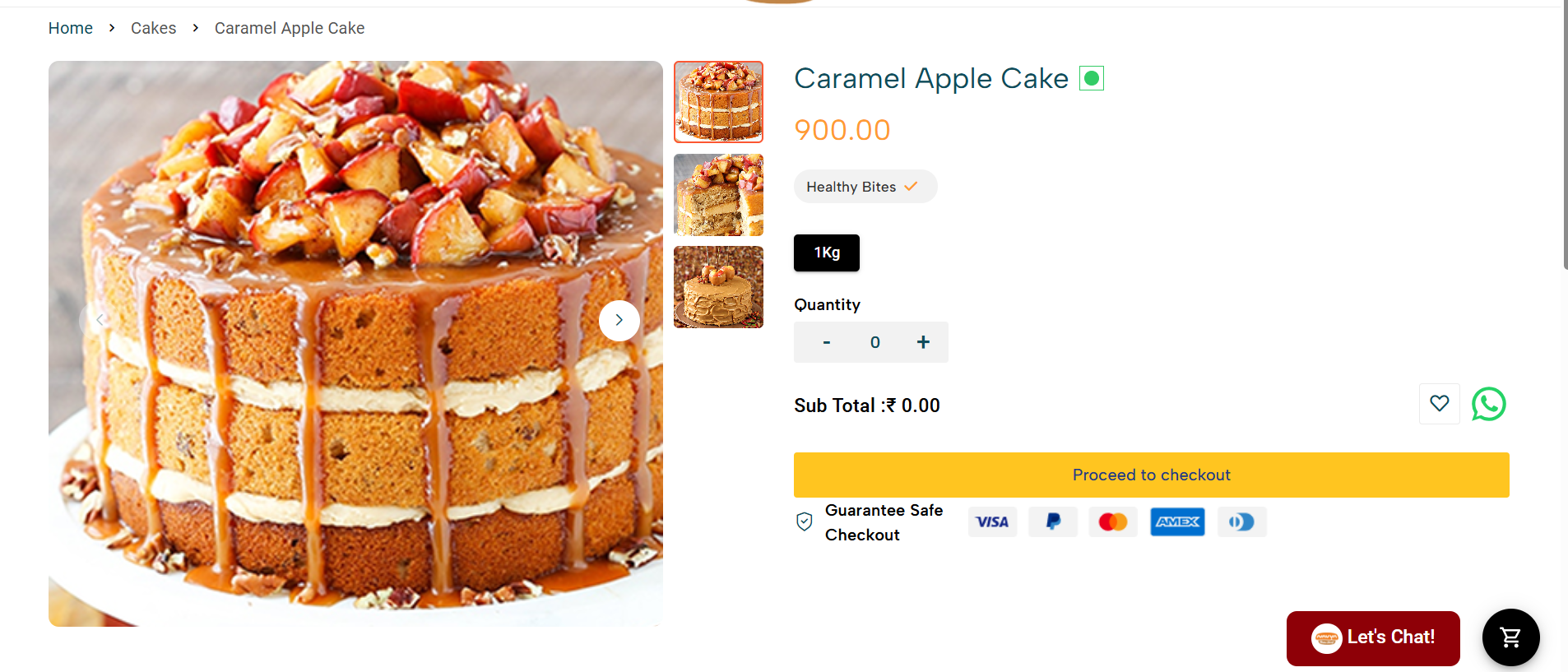Go to Home breadcrumb

tap(71, 28)
